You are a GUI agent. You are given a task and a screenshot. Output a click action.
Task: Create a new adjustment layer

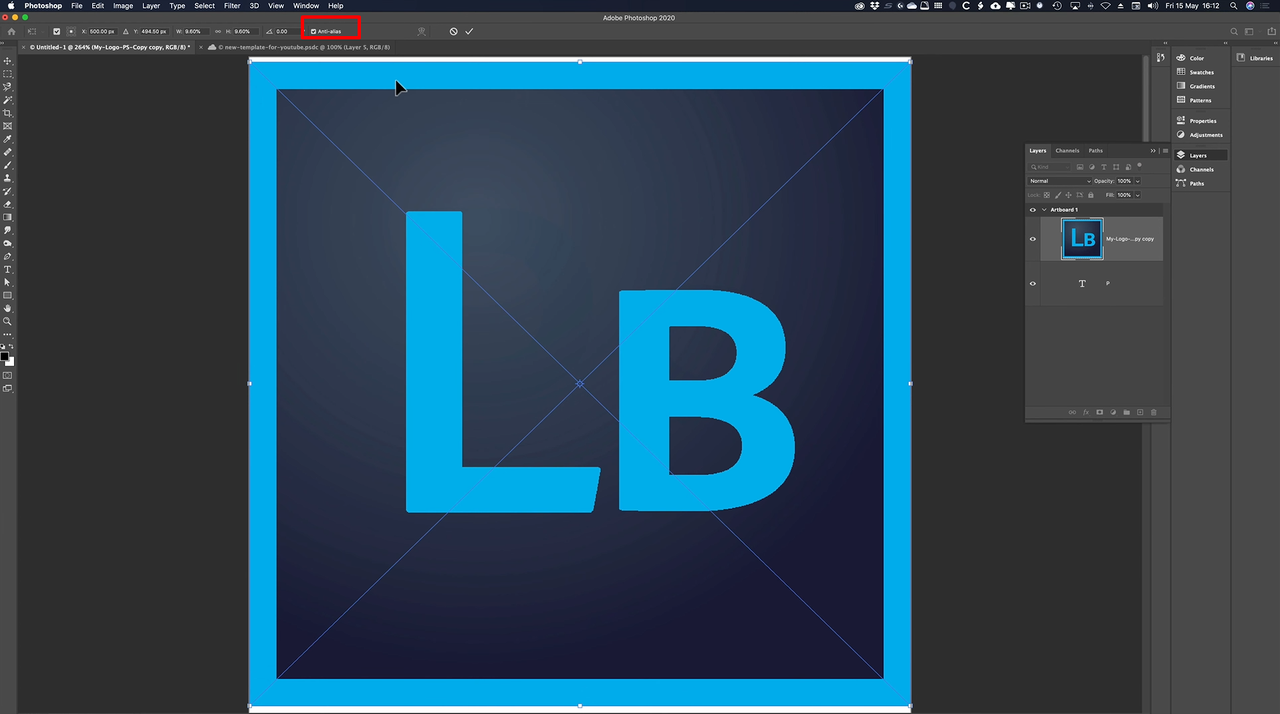(x=1113, y=412)
